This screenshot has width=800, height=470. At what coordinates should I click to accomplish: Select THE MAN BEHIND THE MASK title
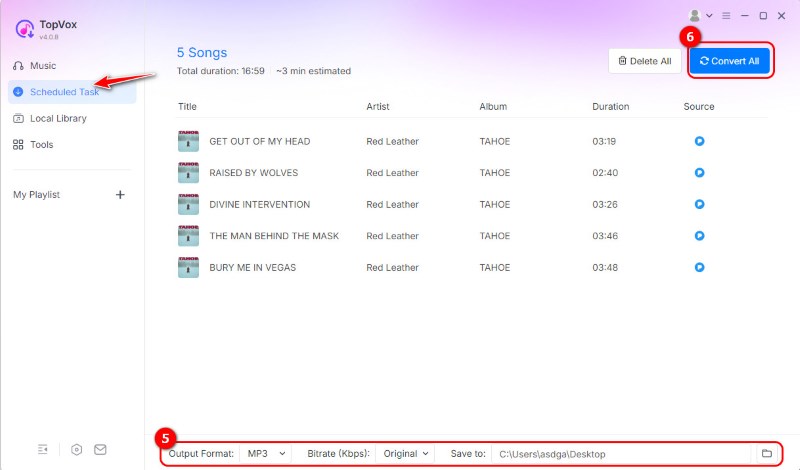274,236
